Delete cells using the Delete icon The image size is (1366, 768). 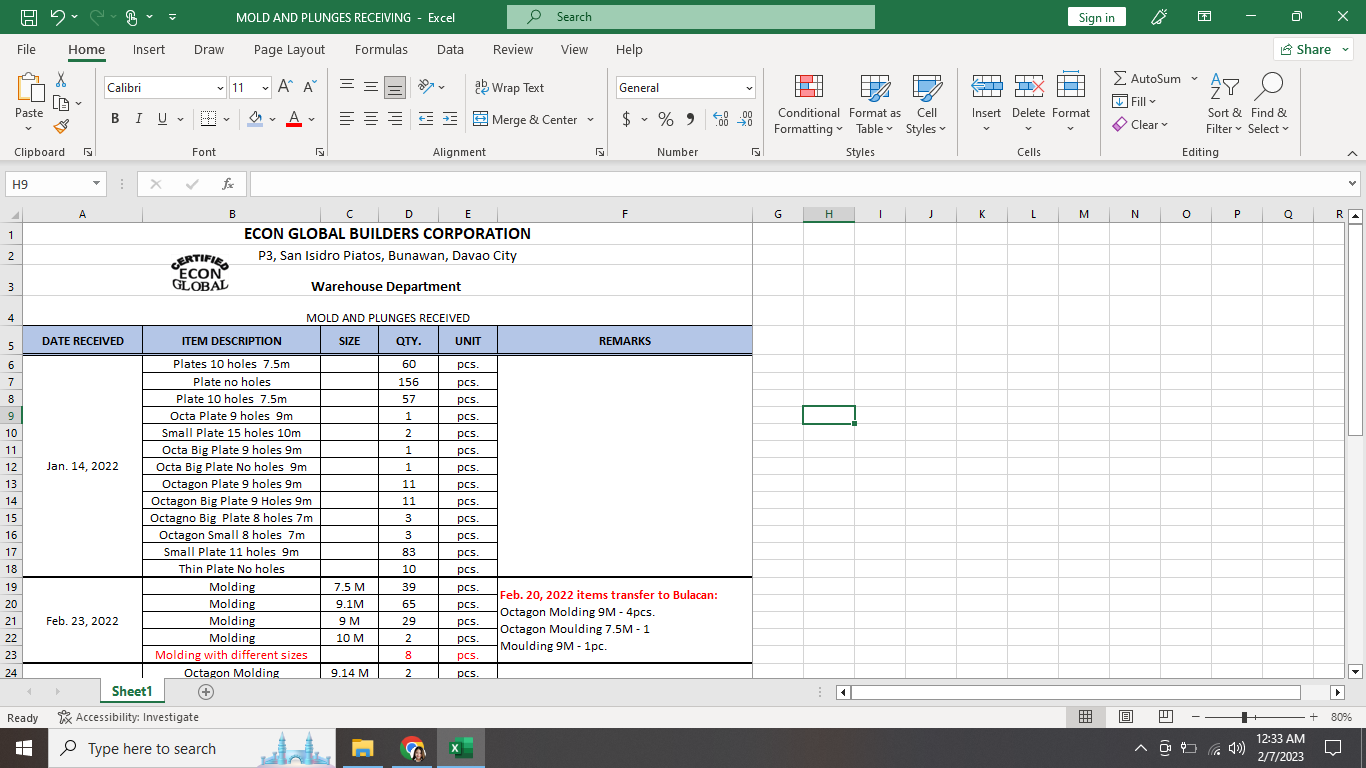pos(1029,87)
